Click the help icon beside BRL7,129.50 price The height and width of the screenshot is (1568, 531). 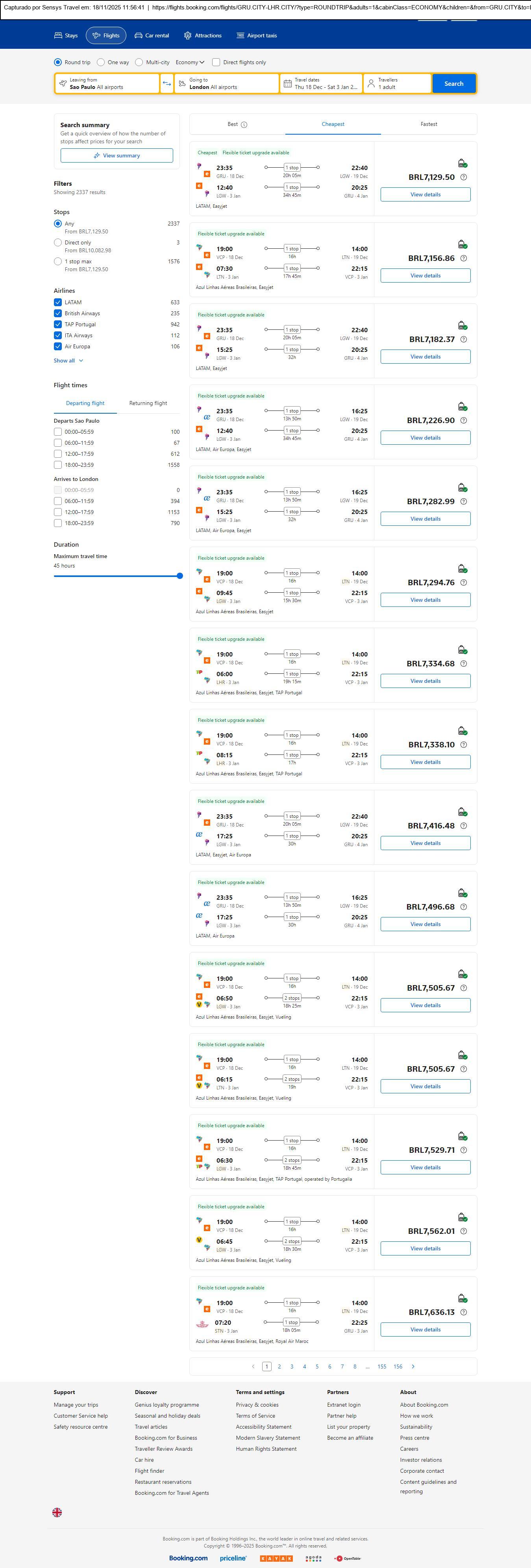click(463, 177)
